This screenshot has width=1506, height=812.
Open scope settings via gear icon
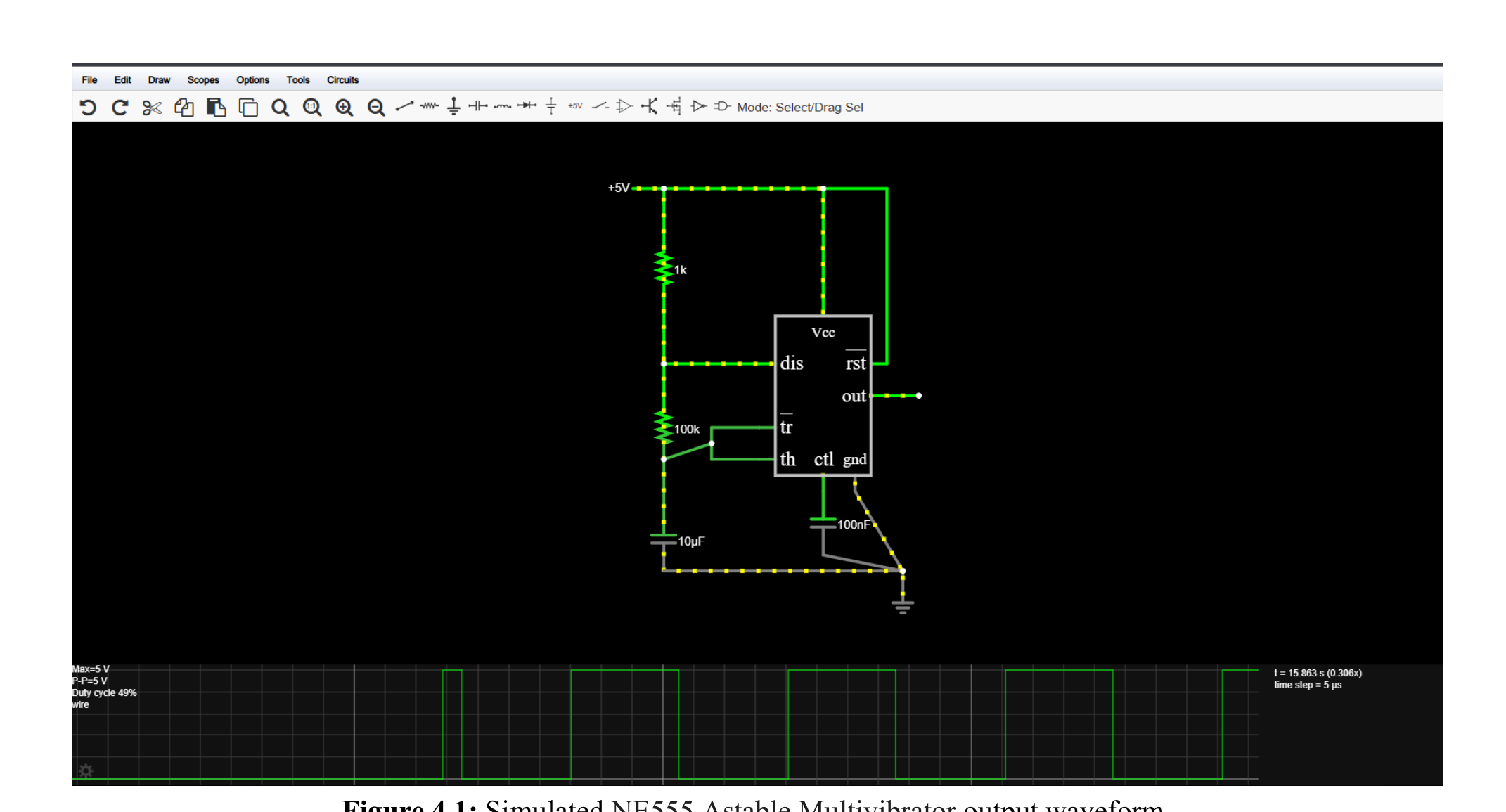tap(86, 771)
